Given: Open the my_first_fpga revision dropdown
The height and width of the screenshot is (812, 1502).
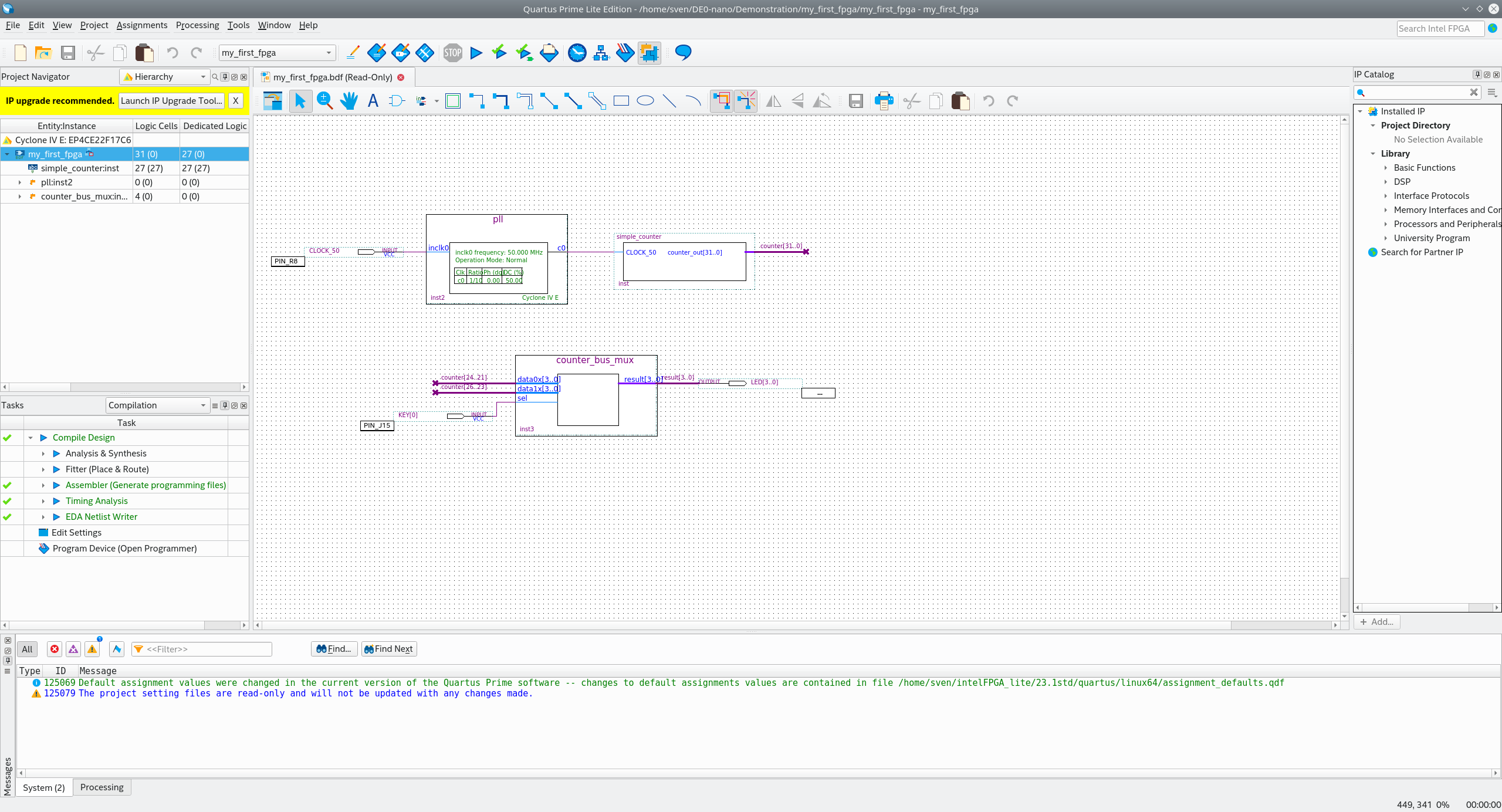Looking at the screenshot, I should (x=277, y=53).
